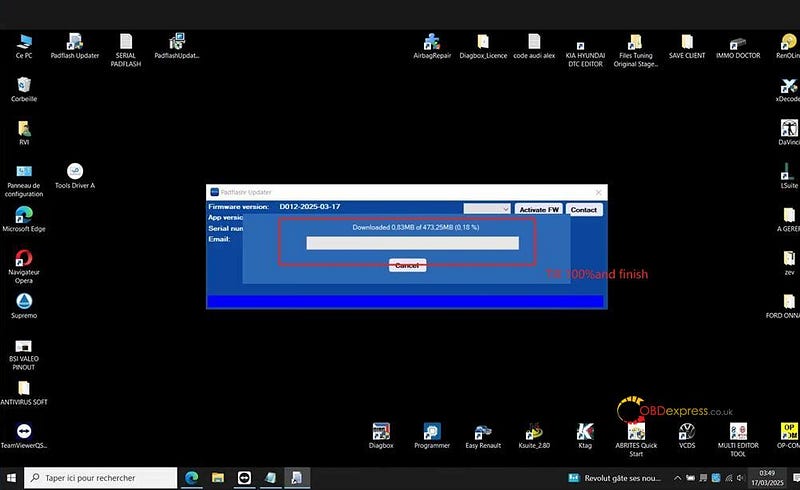Image resolution: width=800 pixels, height=490 pixels.
Task: Expand hidden system tray icons
Action: [x=677, y=478]
